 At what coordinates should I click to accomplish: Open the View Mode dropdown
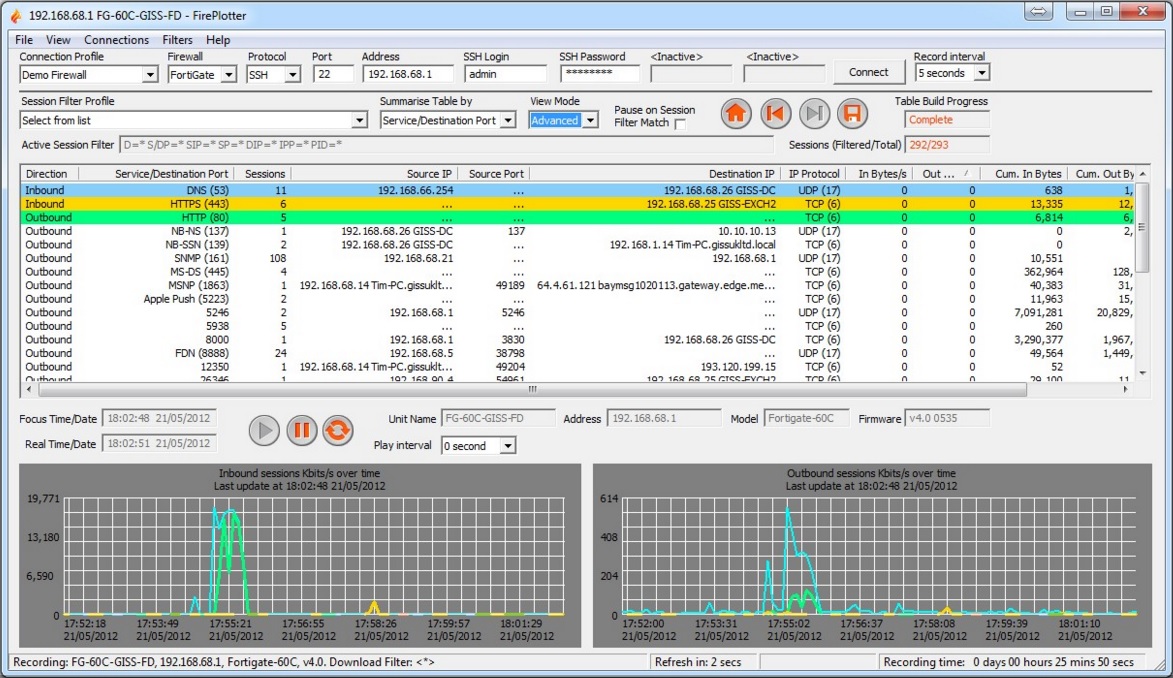(590, 121)
